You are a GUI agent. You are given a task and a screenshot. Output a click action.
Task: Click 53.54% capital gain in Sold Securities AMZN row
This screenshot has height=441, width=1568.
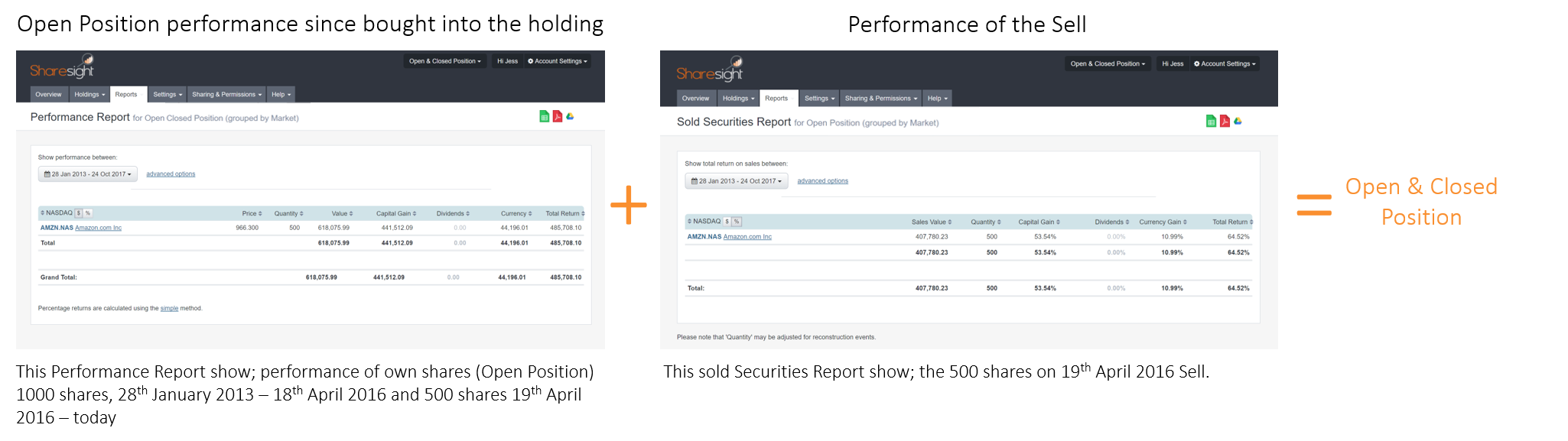point(1045,237)
